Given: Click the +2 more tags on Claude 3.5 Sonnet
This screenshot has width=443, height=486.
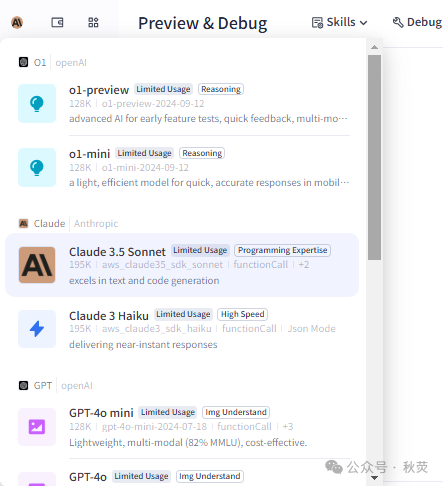Looking at the screenshot, I should (304, 265).
